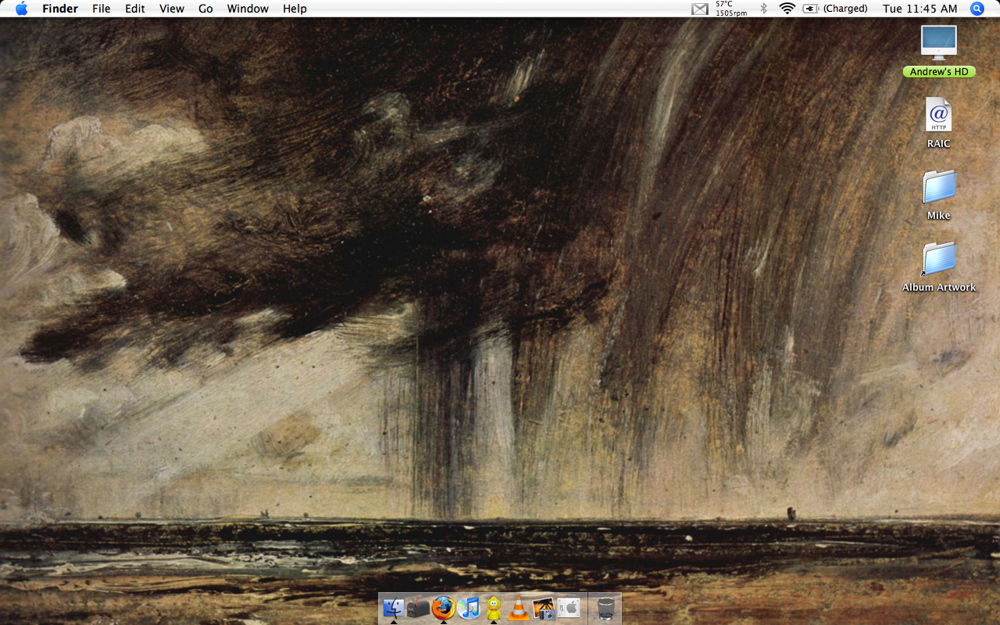The height and width of the screenshot is (625, 1000).
Task: Launch Firefox from the Dock
Action: point(443,608)
